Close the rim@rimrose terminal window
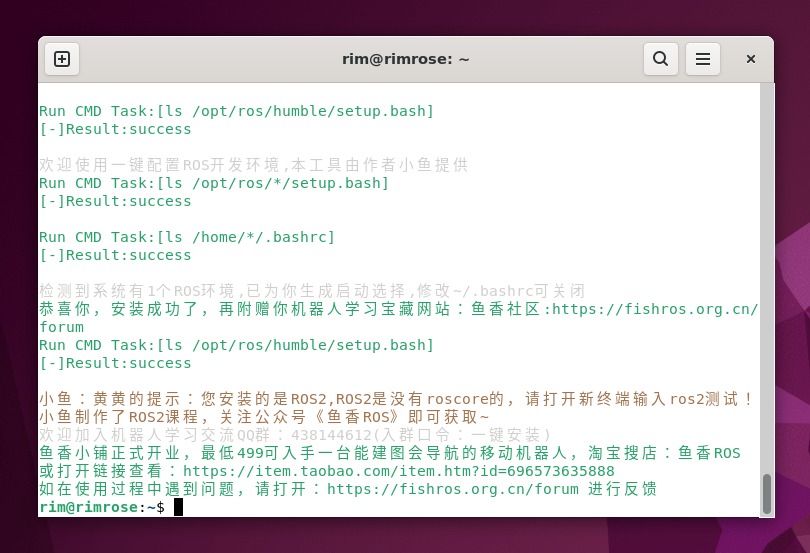 point(751,59)
